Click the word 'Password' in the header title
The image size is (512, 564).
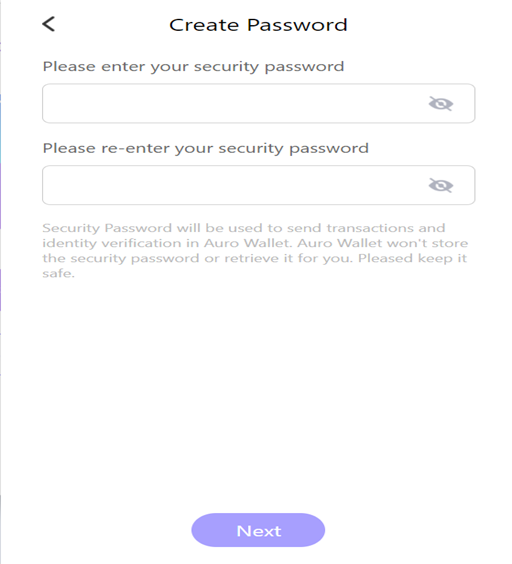coord(297,25)
